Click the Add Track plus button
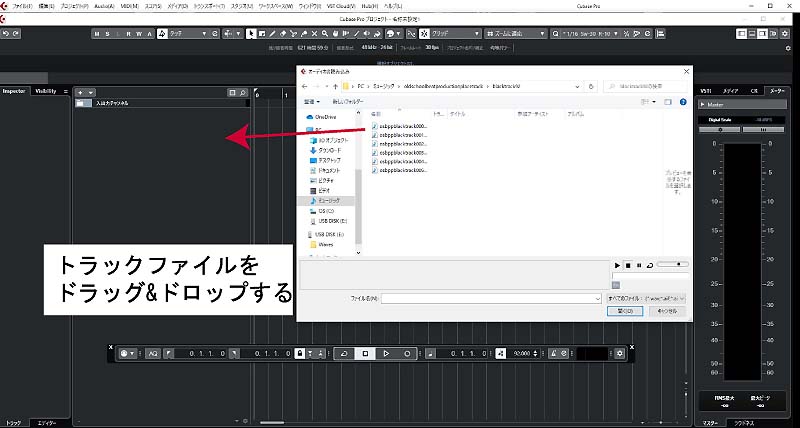The width and height of the screenshot is (800, 428). 81,91
